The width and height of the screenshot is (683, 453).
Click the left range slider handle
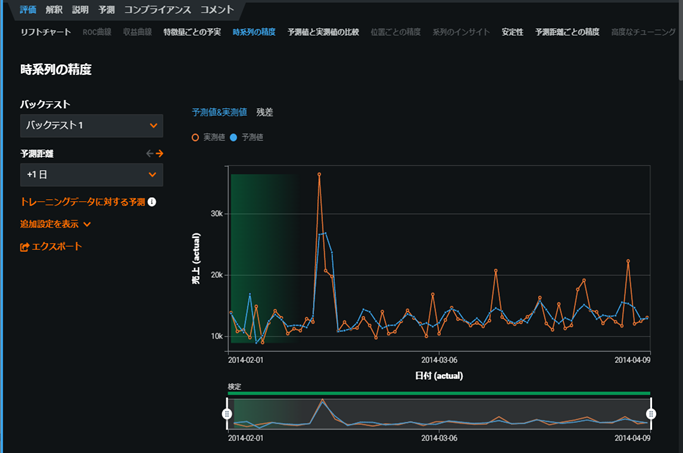[x=227, y=413]
